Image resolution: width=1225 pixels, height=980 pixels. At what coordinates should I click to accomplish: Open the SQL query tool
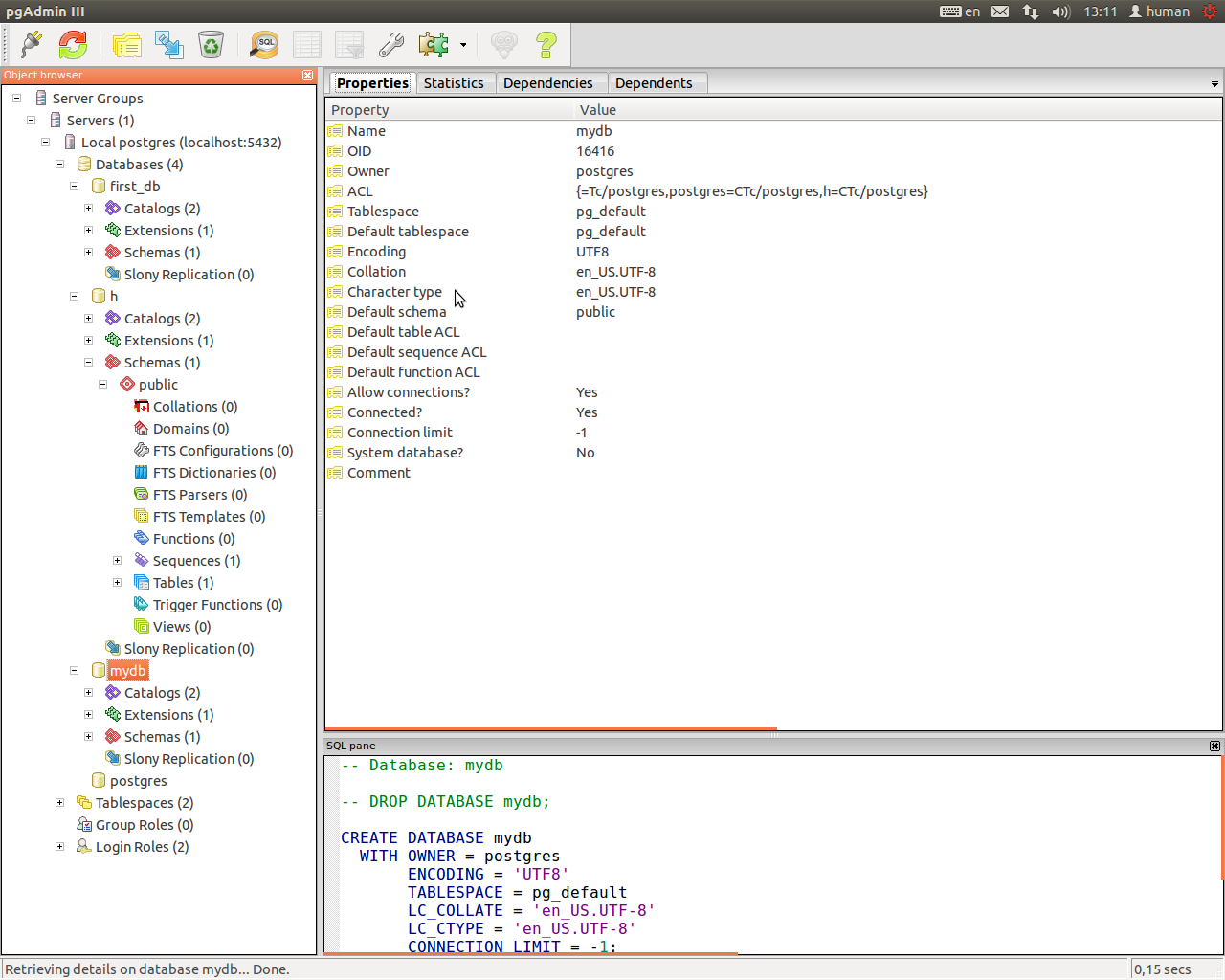pos(264,44)
